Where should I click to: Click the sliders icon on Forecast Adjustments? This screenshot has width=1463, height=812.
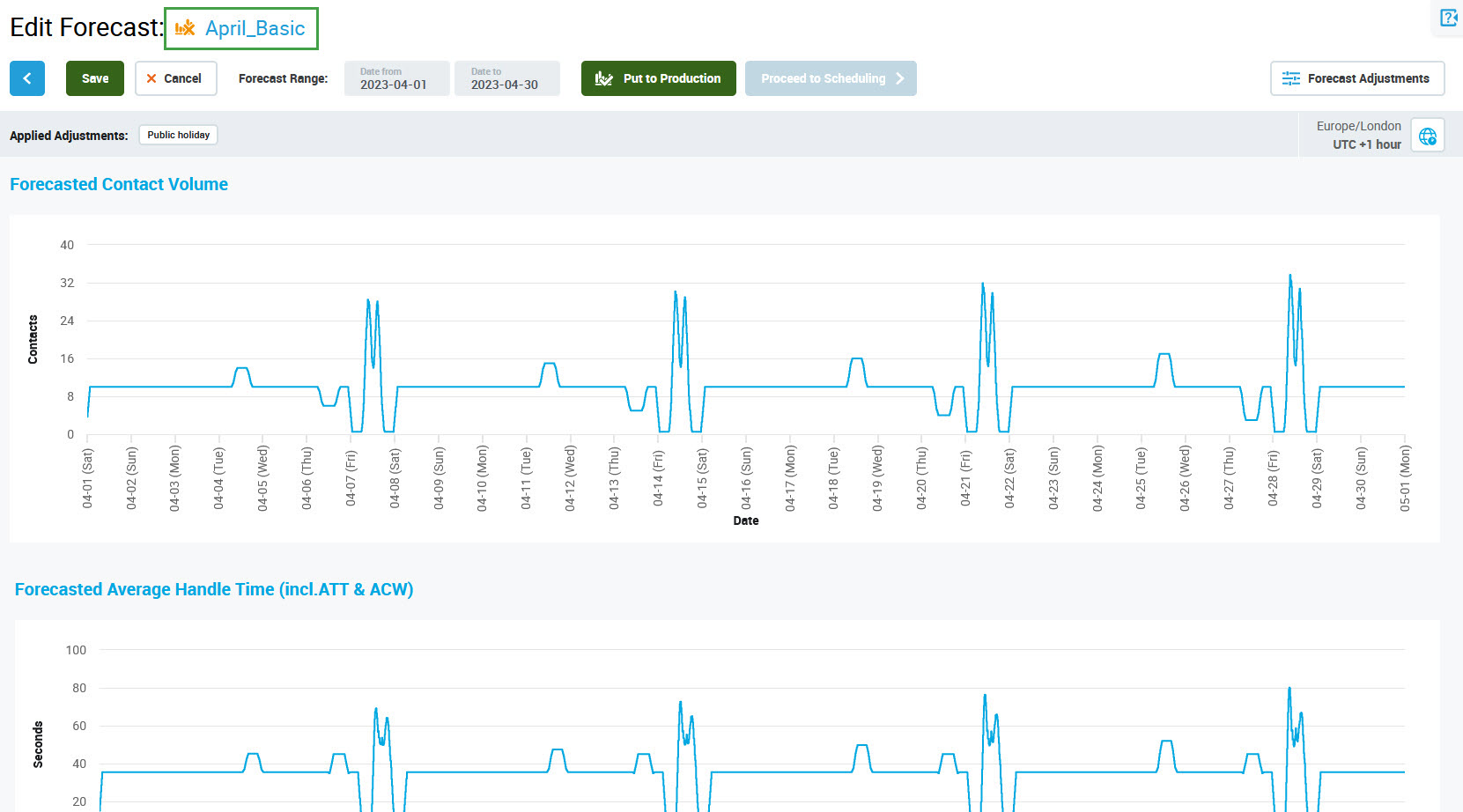1290,78
